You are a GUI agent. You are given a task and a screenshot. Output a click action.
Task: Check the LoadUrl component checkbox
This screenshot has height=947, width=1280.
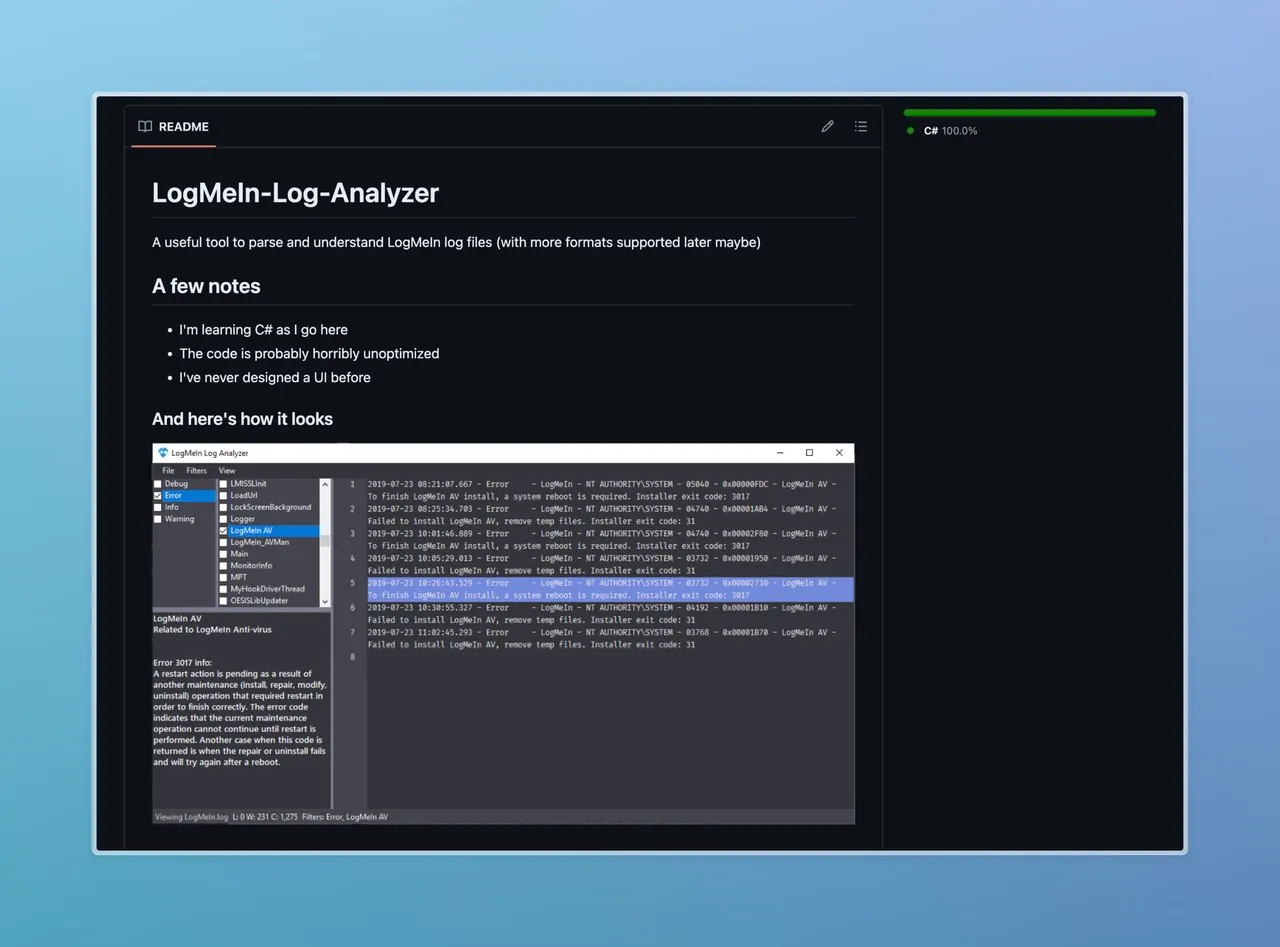click(223, 496)
